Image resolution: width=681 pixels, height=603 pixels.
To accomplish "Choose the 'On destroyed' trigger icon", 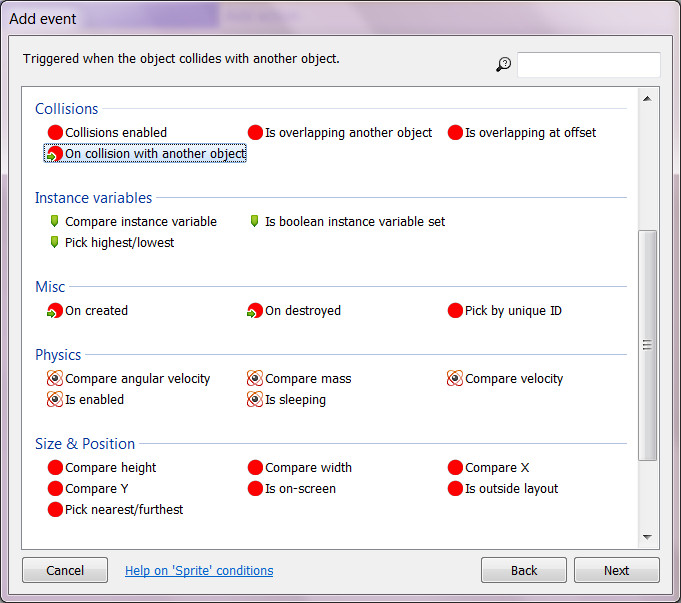I will coord(255,311).
